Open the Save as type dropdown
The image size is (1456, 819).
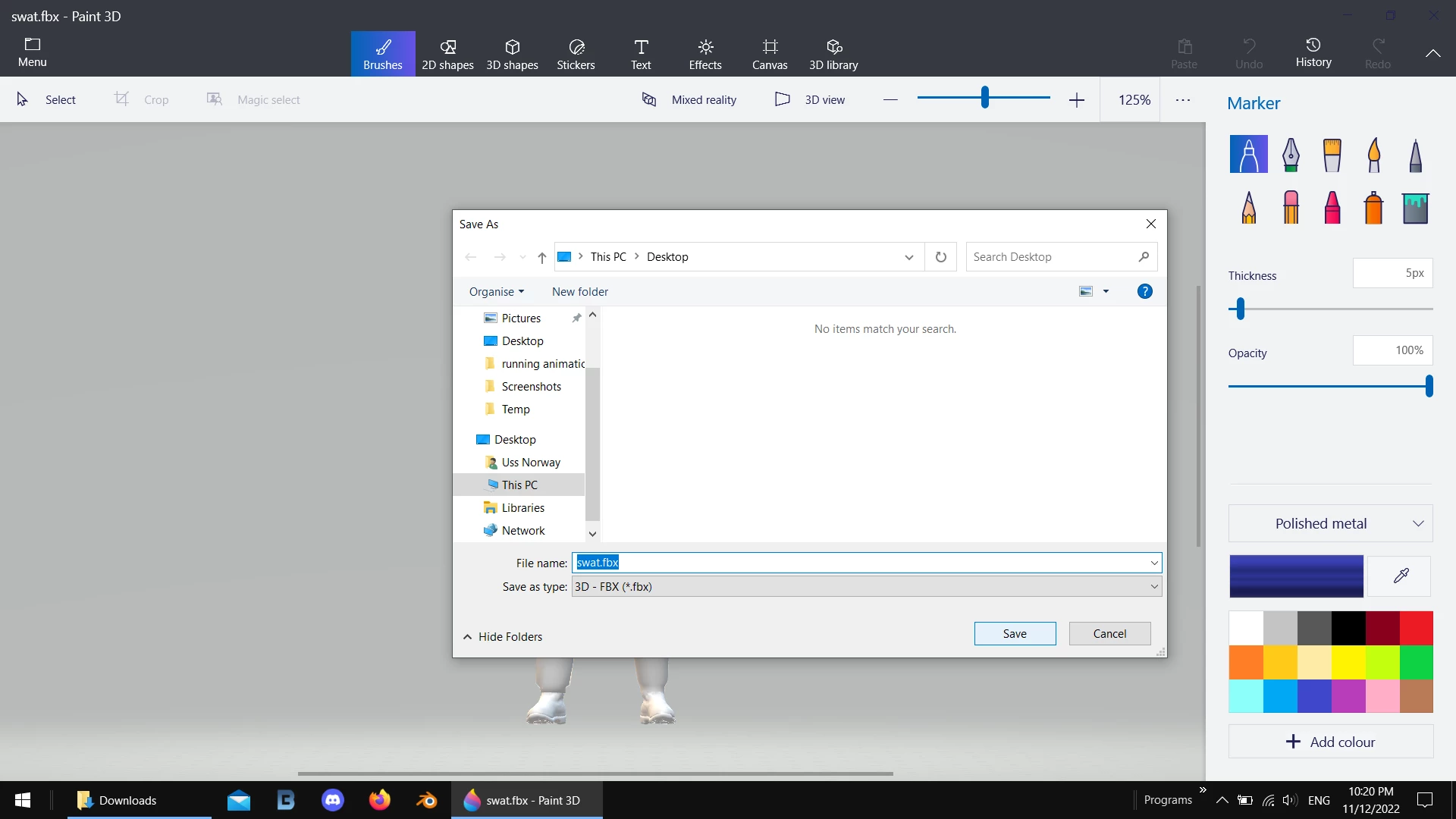866,586
